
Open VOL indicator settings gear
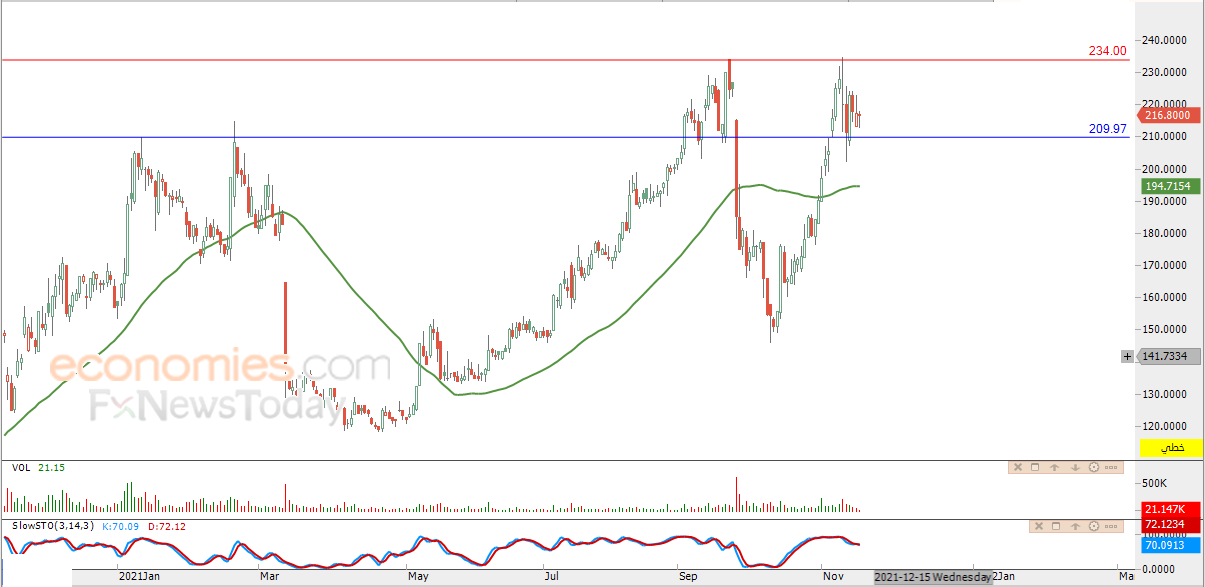(1093, 467)
